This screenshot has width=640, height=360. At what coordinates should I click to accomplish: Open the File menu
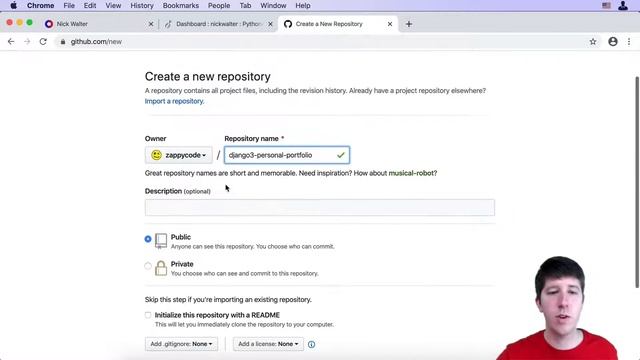pyautogui.click(x=69, y=6)
